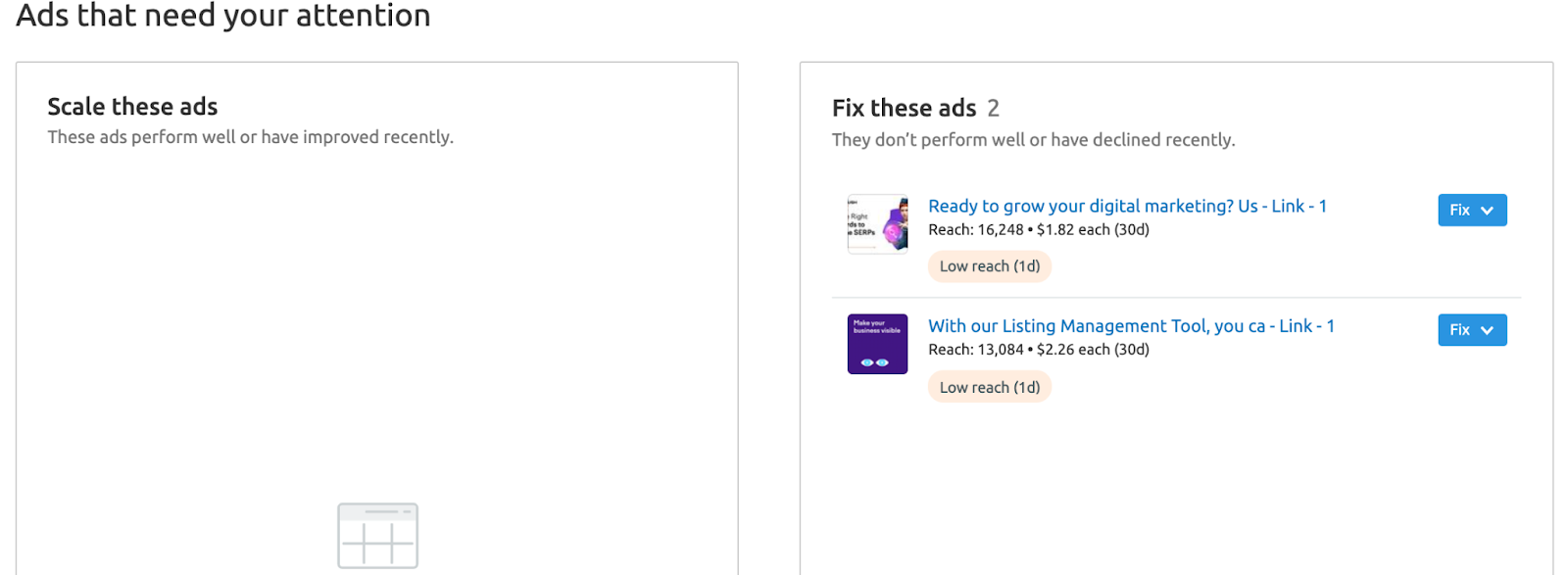This screenshot has height=575, width=1568.
Task: Select Low reach (1d) tag on second ad
Action: coord(990,387)
